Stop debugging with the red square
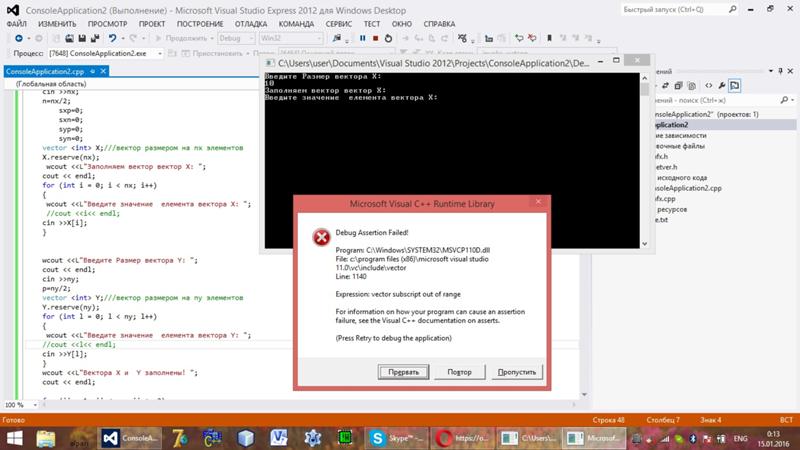The height and width of the screenshot is (450, 800). point(376,38)
